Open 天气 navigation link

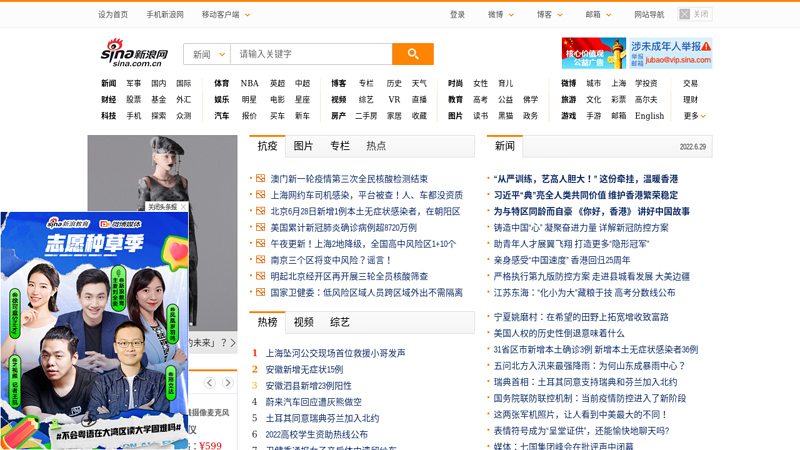coord(419,83)
